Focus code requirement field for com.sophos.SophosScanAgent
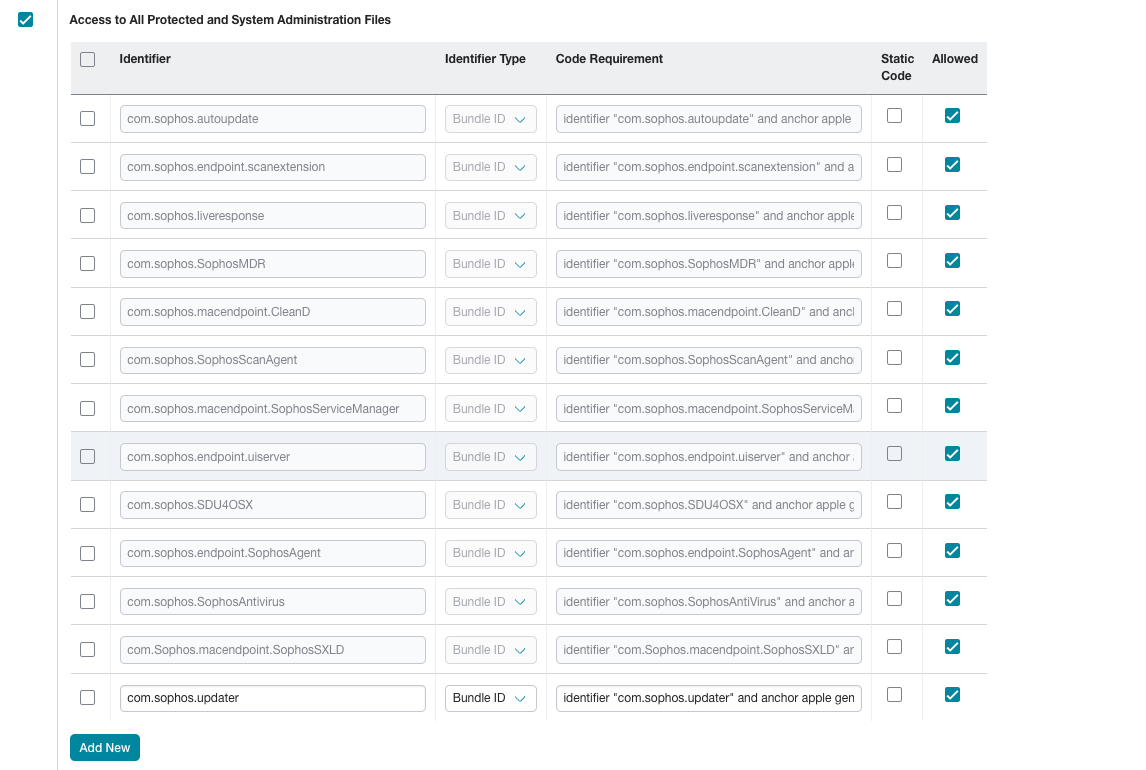 pos(708,360)
